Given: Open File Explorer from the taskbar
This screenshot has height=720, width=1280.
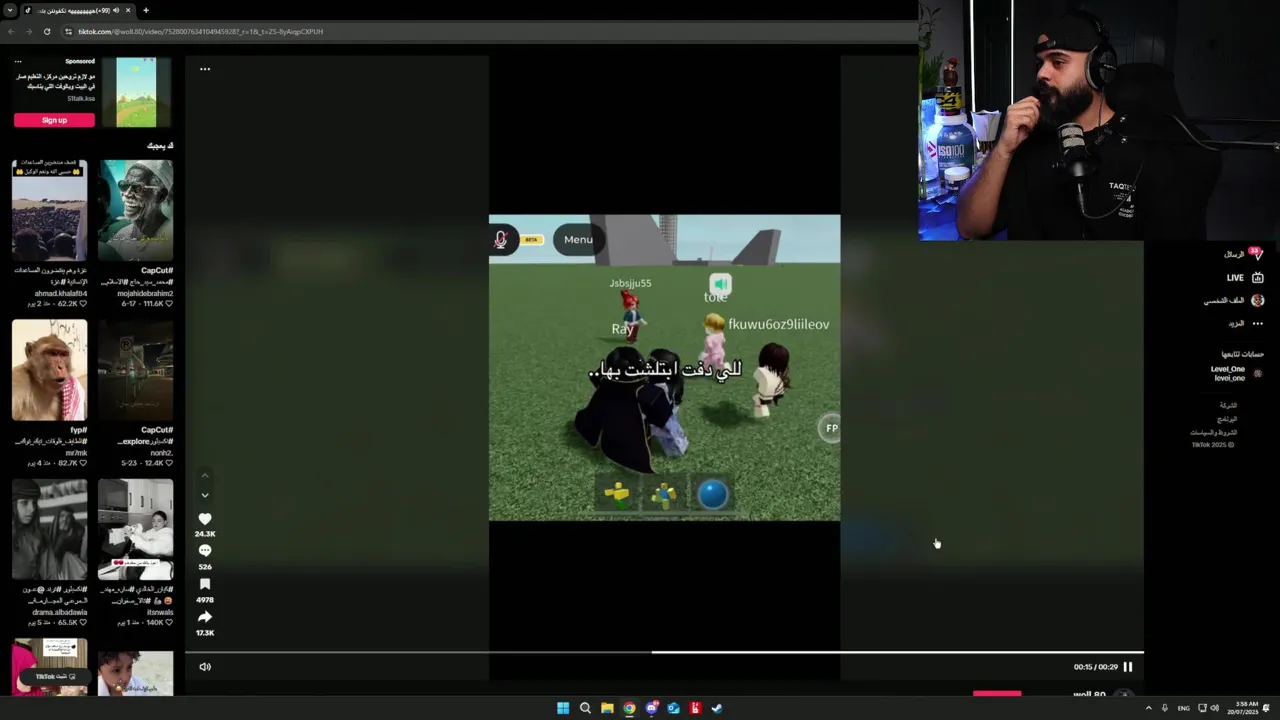Looking at the screenshot, I should (x=607, y=708).
